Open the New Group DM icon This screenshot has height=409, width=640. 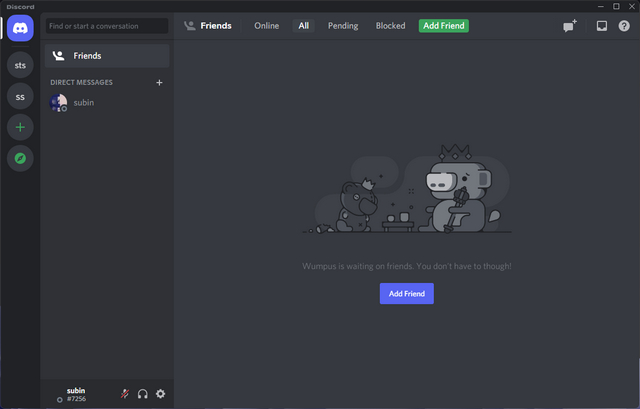[x=570, y=26]
